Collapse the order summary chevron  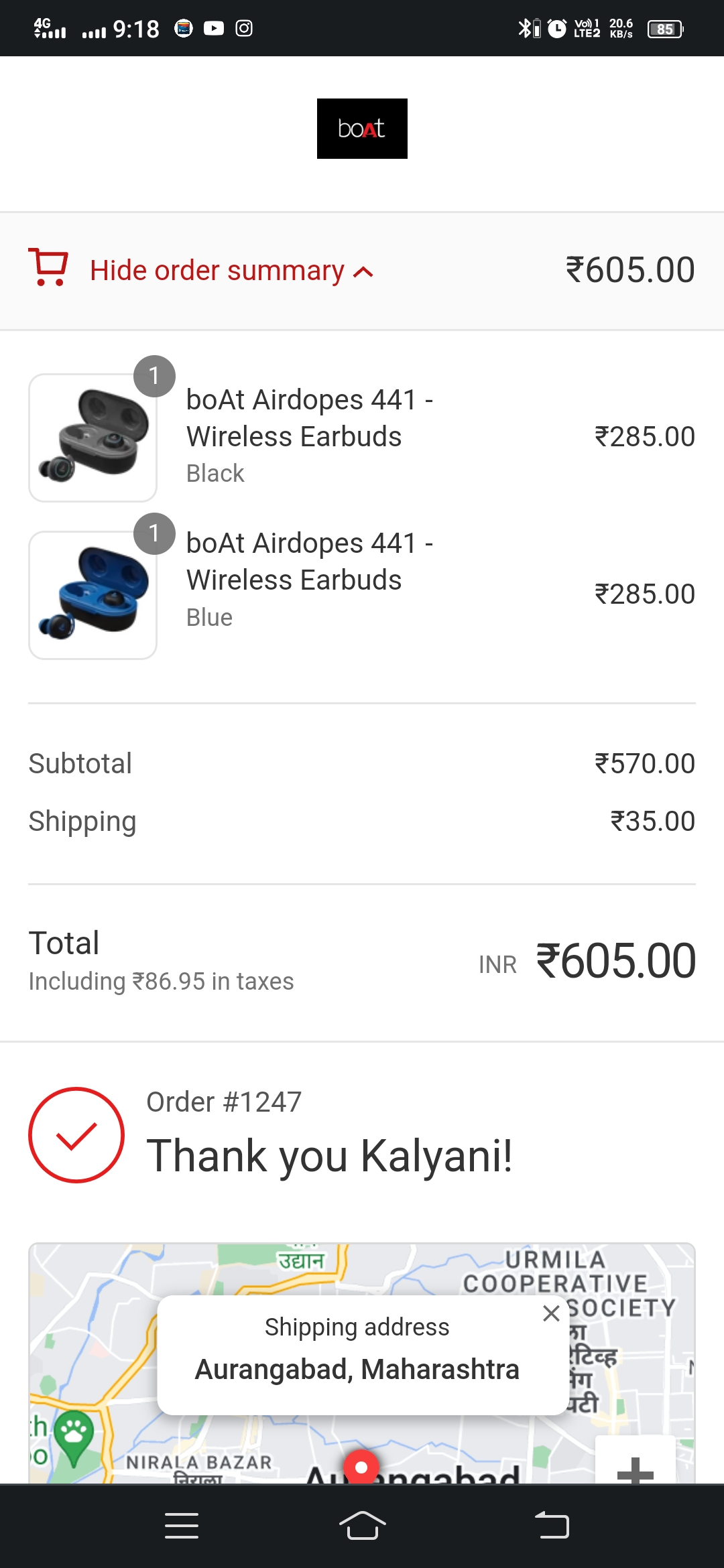click(363, 272)
